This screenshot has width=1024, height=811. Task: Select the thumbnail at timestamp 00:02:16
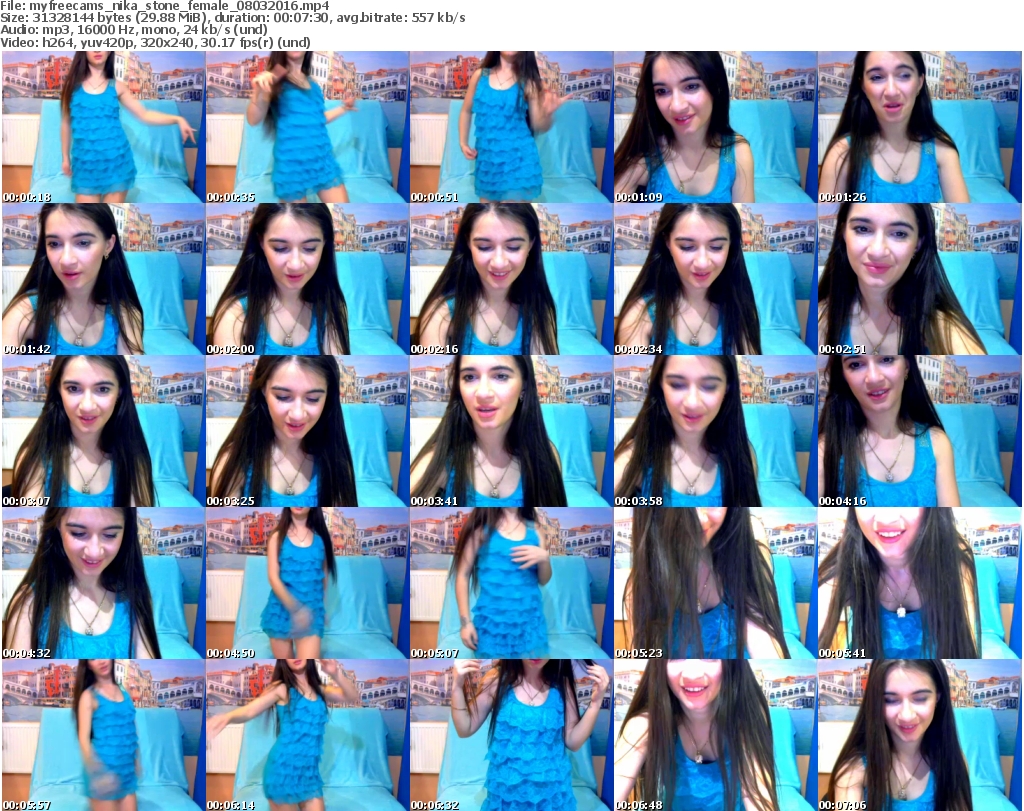pyautogui.click(x=511, y=279)
